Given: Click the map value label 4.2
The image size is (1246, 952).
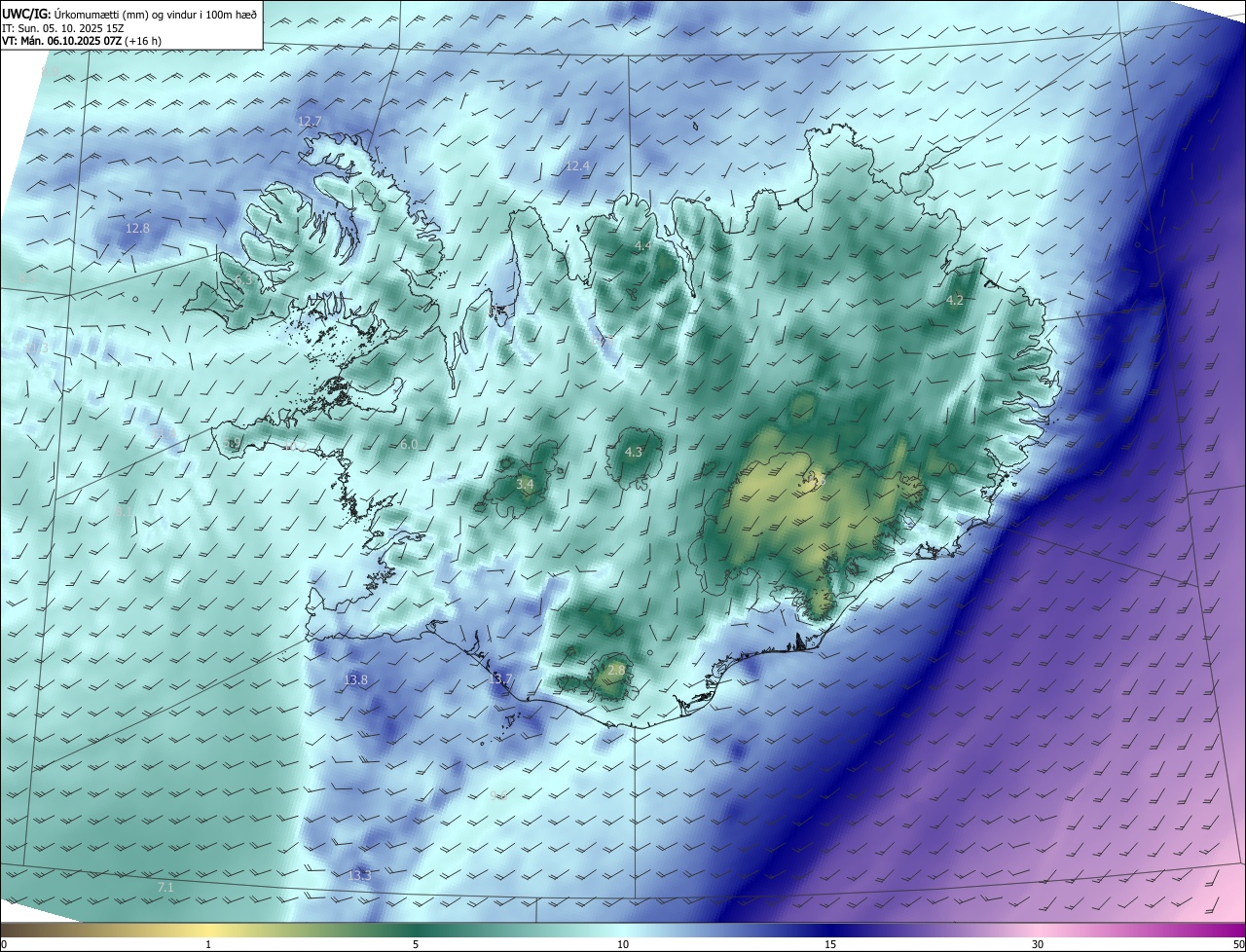Looking at the screenshot, I should click(x=955, y=301).
